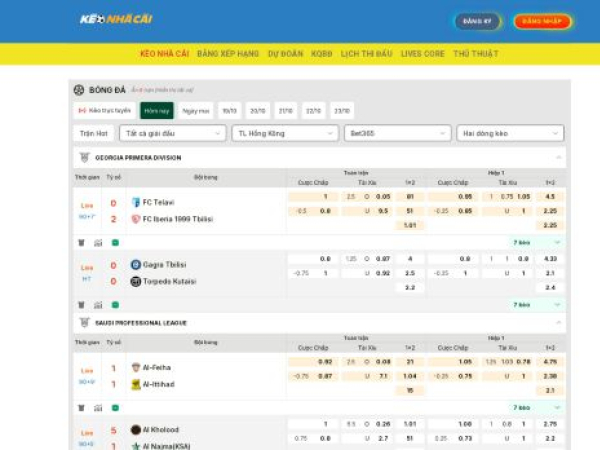Image resolution: width=600 pixels, height=450 pixels.
Task: Open the Bet365 bookmaker dropdown
Action: pyautogui.click(x=396, y=133)
